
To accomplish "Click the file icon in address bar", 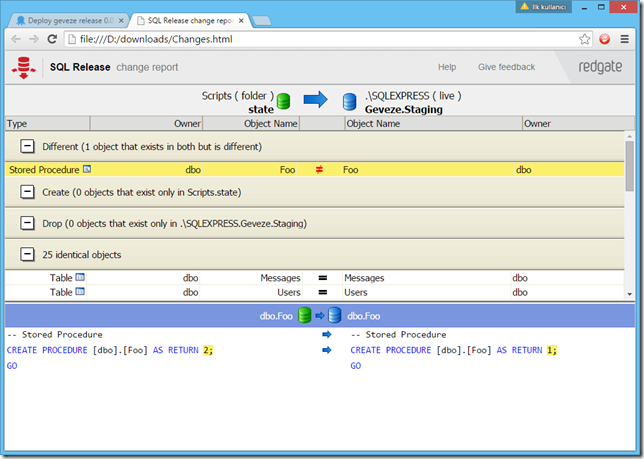I will click(x=72, y=39).
